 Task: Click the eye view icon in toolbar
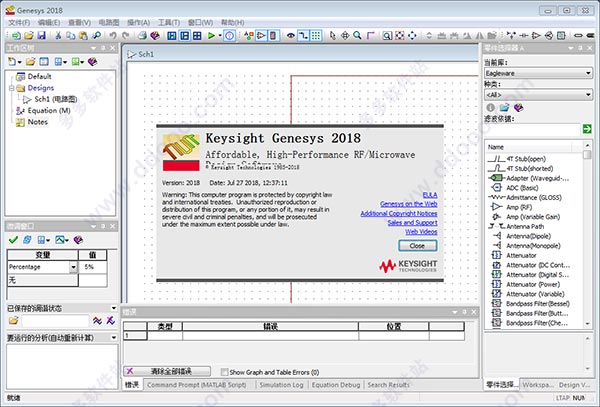click(x=291, y=36)
